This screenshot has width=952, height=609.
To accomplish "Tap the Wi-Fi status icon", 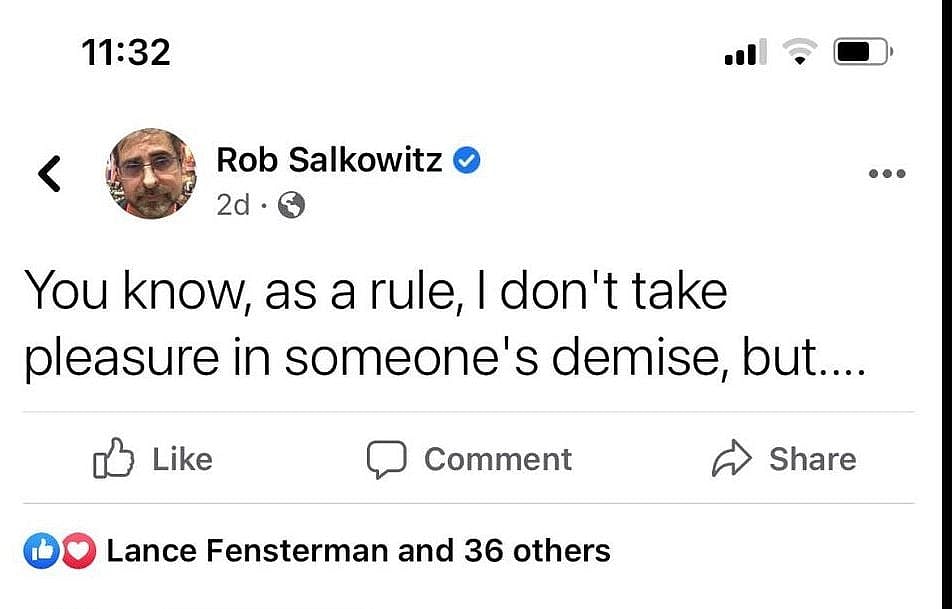I will click(800, 52).
